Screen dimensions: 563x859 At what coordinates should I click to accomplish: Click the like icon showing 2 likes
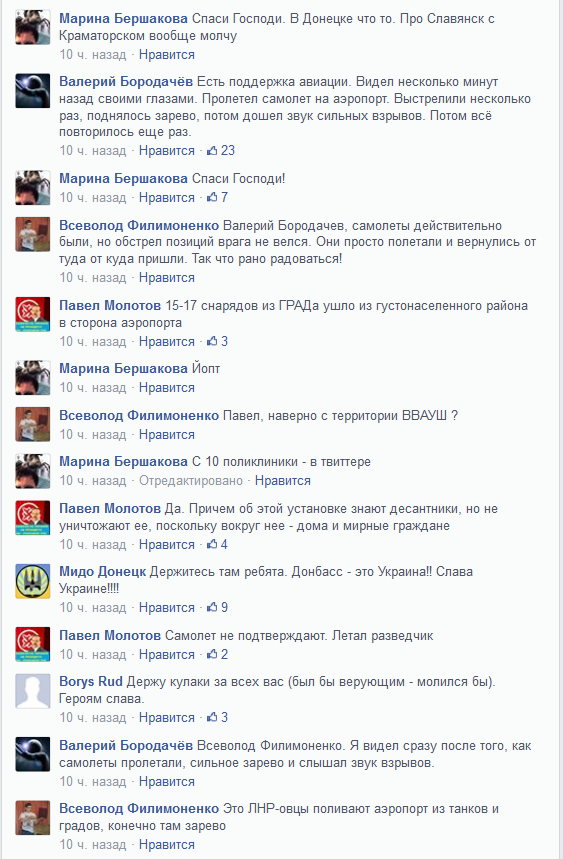pyautogui.click(x=212, y=655)
